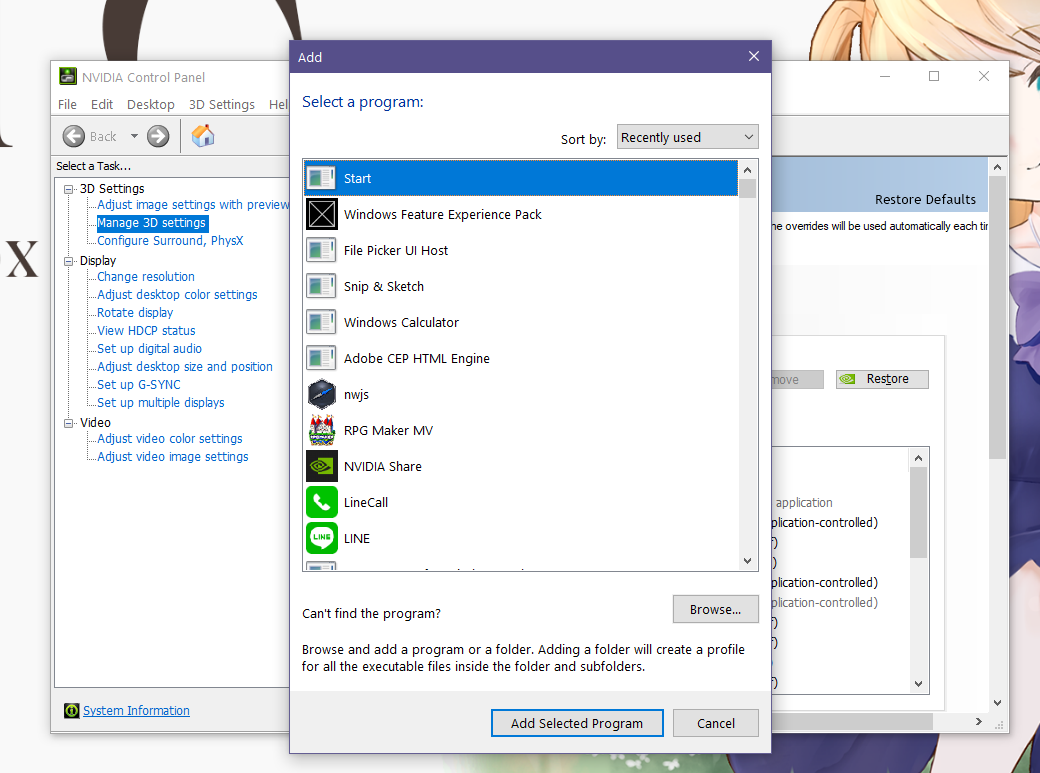Click the program list scroll down arrow
This screenshot has width=1040, height=773.
click(748, 561)
